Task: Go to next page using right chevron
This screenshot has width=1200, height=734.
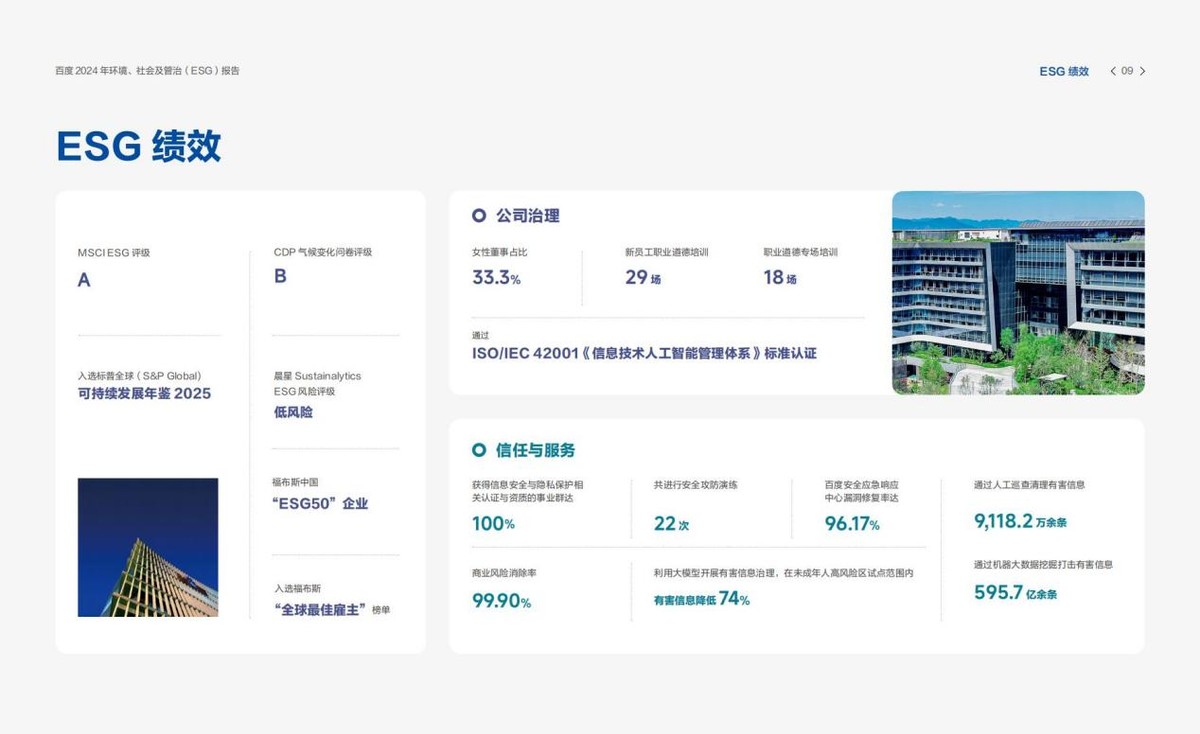Action: click(1143, 71)
